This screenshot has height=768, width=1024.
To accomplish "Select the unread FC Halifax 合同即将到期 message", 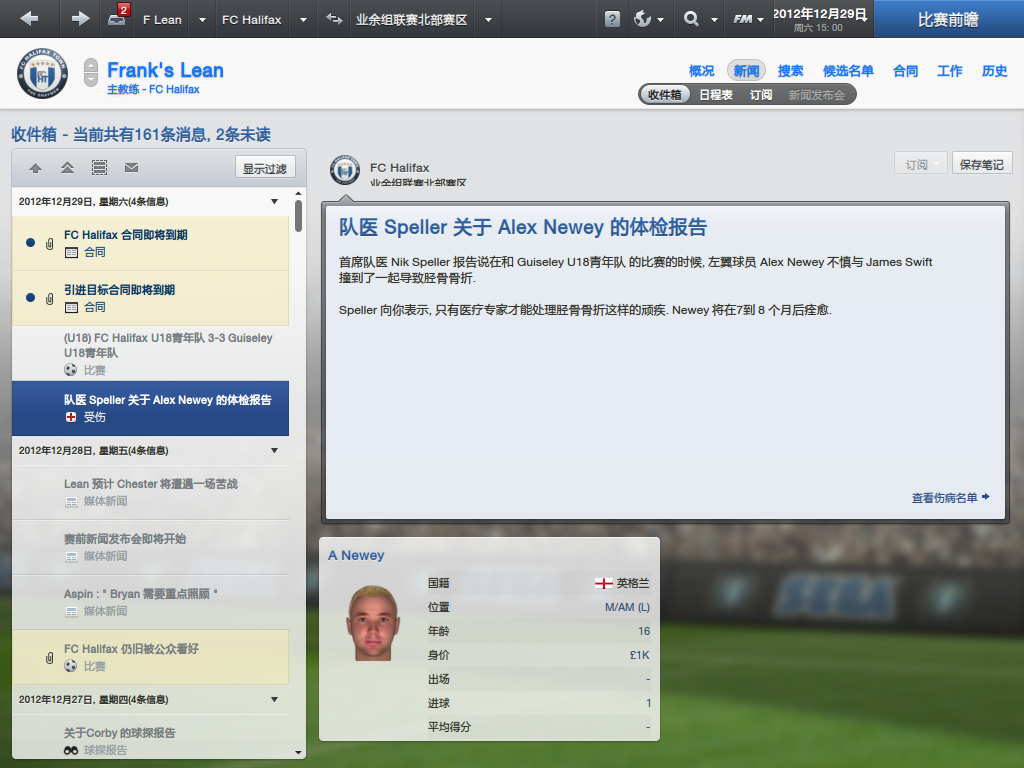I will 150,243.
